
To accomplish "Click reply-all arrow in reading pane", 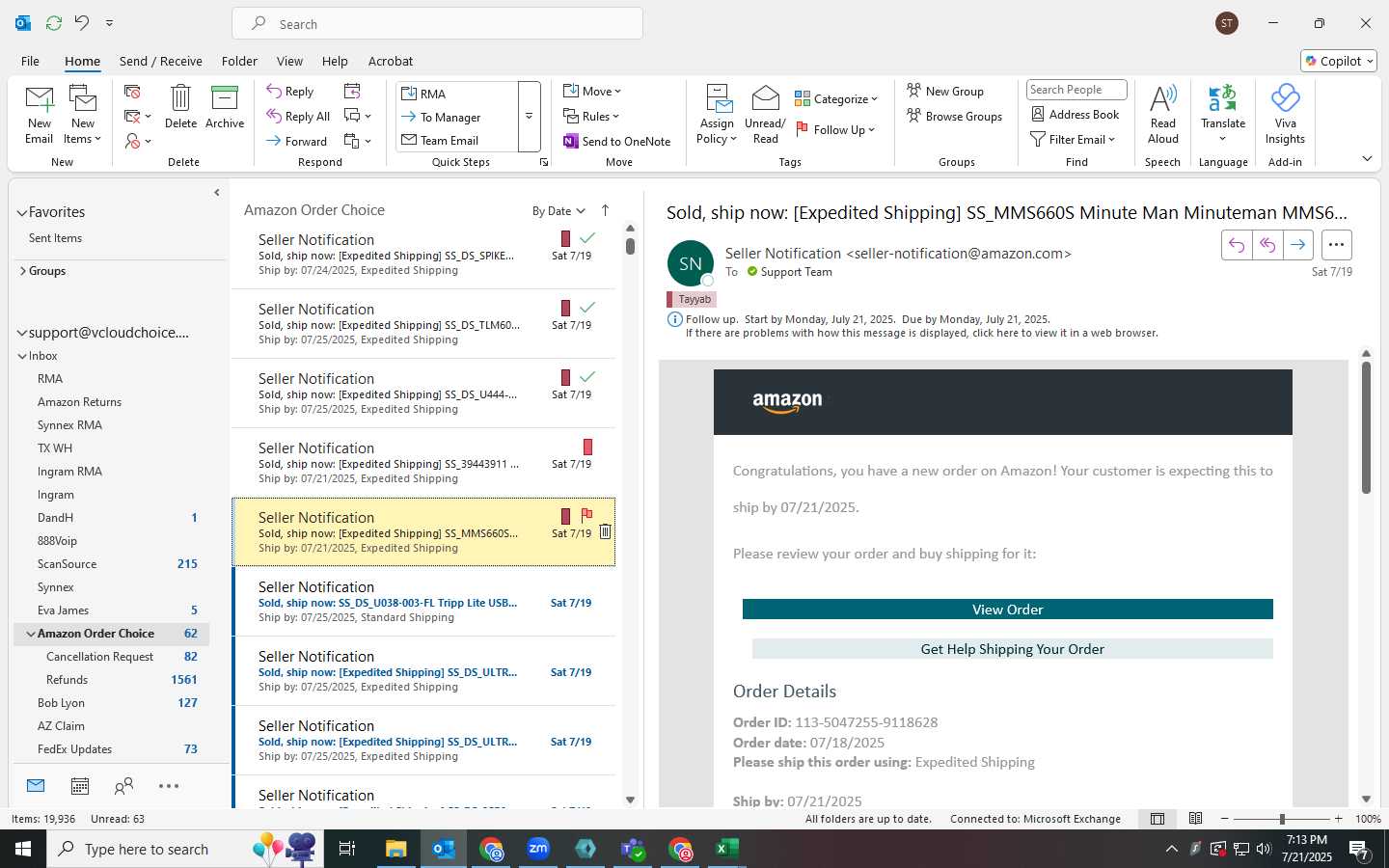I will point(1267,245).
